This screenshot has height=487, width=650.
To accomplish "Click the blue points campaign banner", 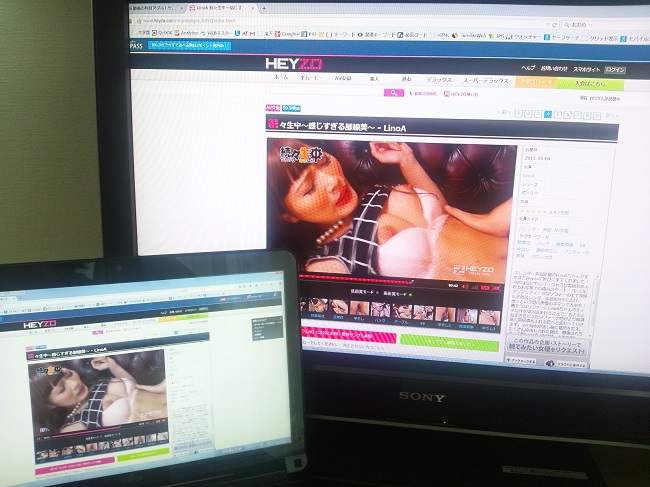I will click(x=189, y=45).
